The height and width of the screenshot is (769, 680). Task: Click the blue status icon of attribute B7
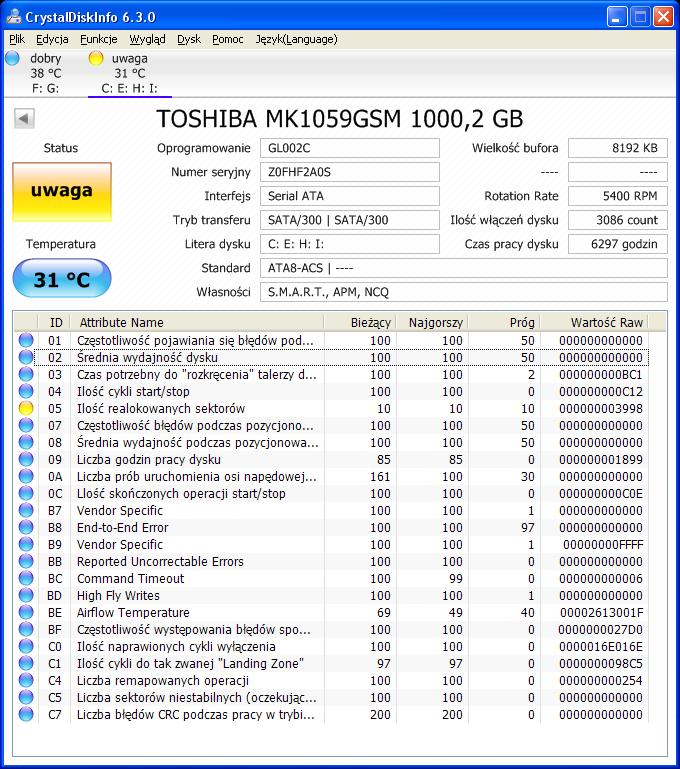(x=25, y=510)
